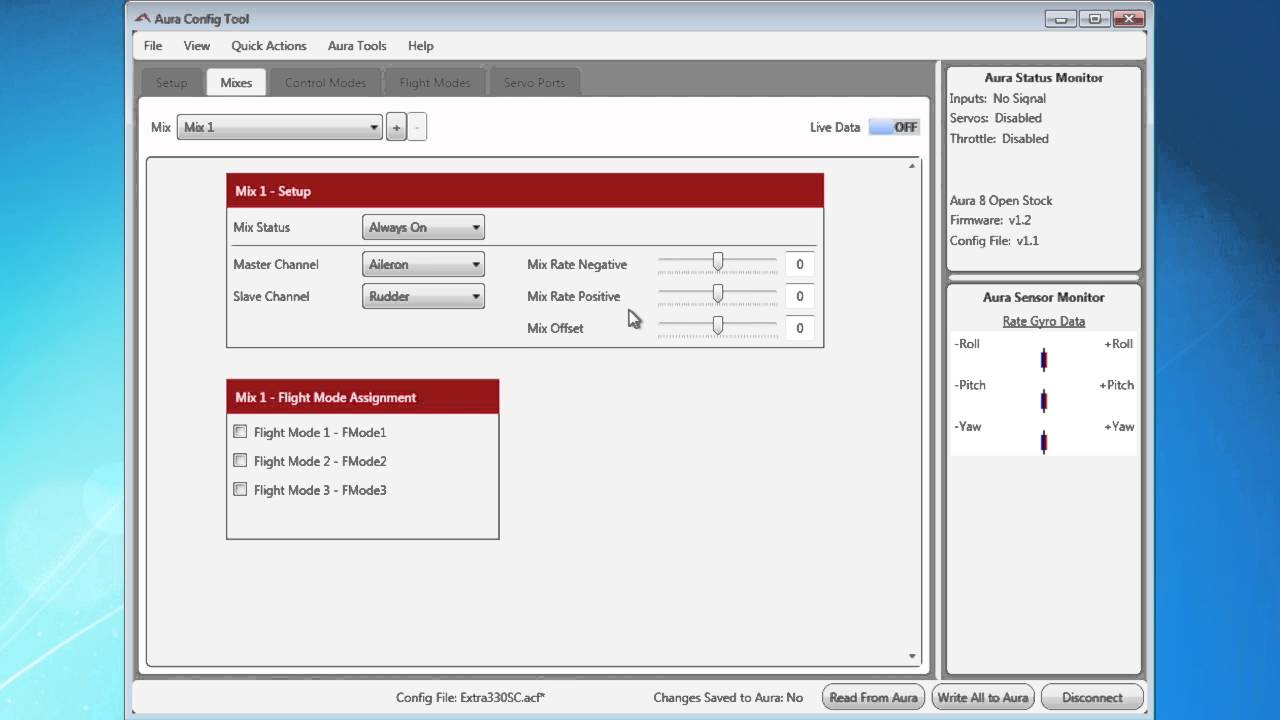Maximize the Aura Config Tool window
The height and width of the screenshot is (720, 1280).
pyautogui.click(x=1095, y=18)
